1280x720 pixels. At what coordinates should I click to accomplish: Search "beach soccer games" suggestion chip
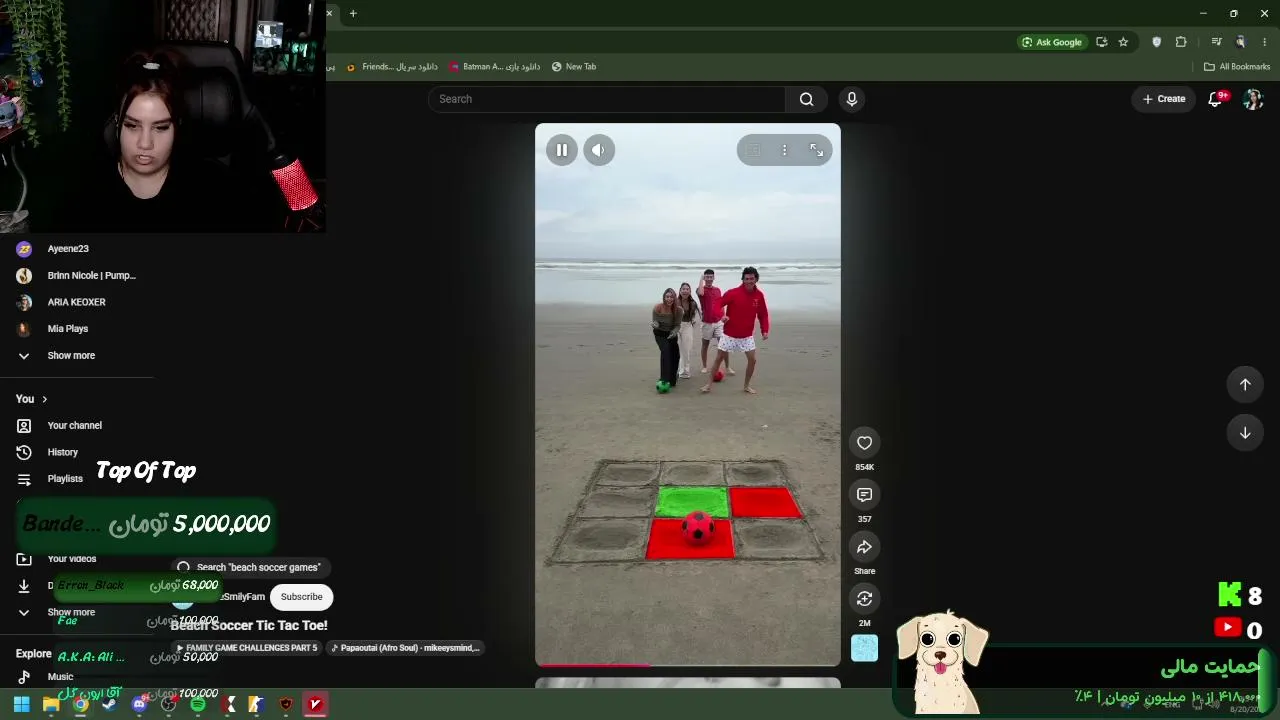click(x=249, y=567)
